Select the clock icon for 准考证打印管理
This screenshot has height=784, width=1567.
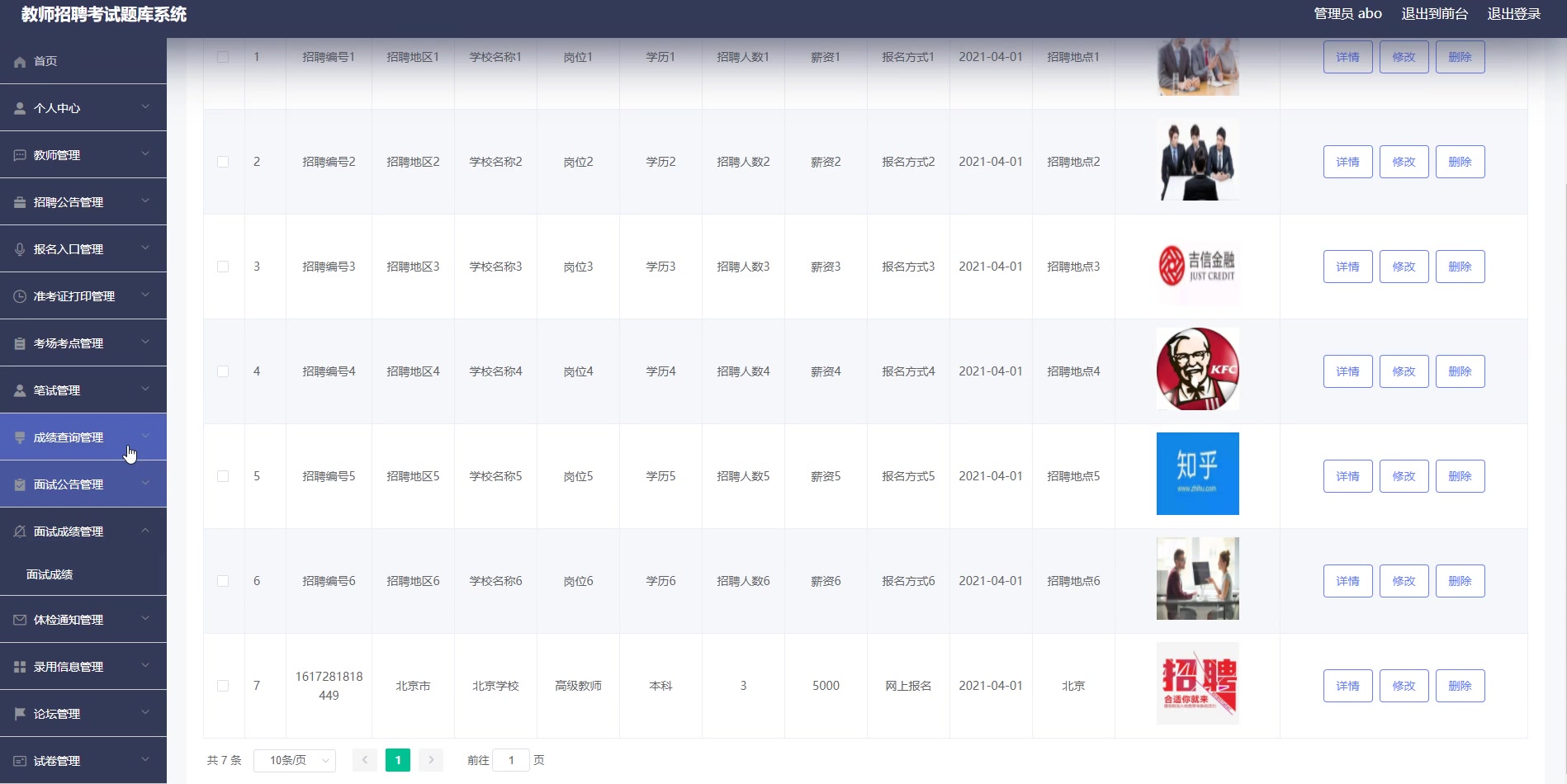point(18,295)
